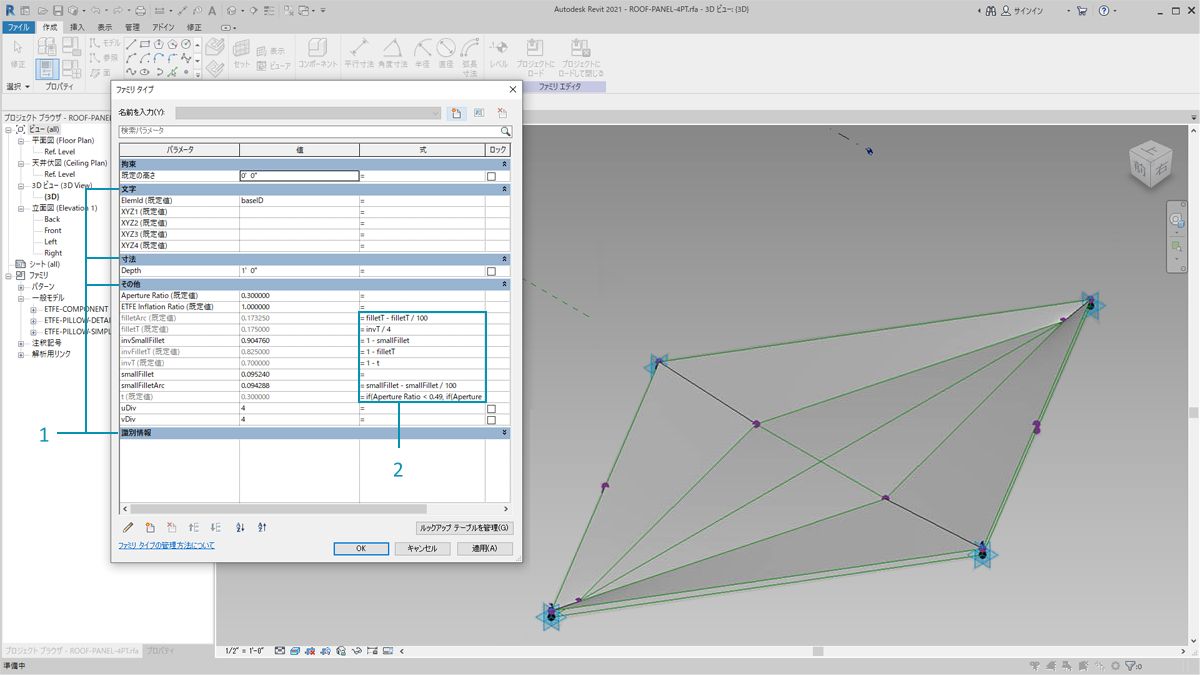Switch to the 表示 ribbon tab

105,27
